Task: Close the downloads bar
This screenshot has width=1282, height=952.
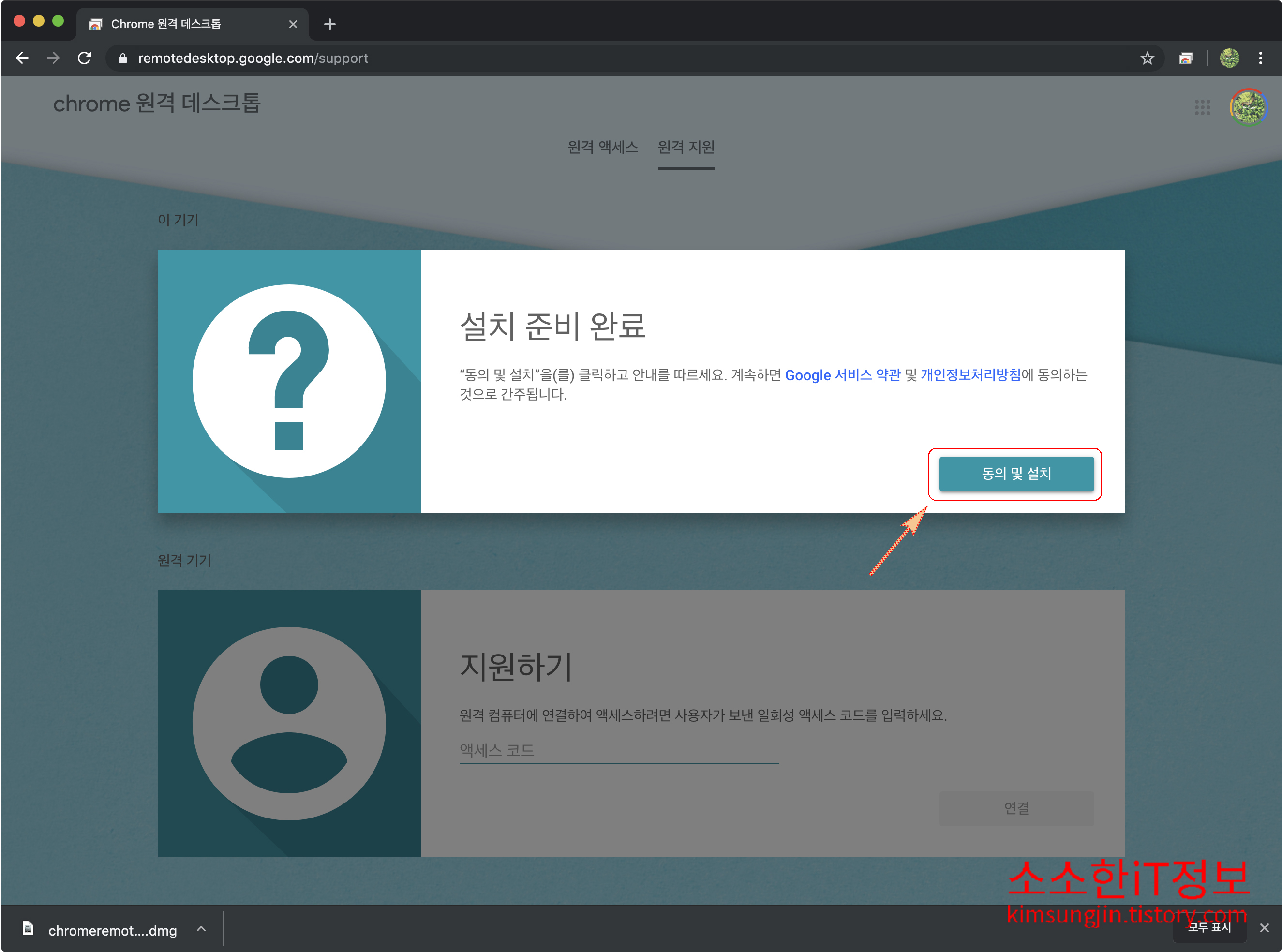Action: pyautogui.click(x=1264, y=928)
